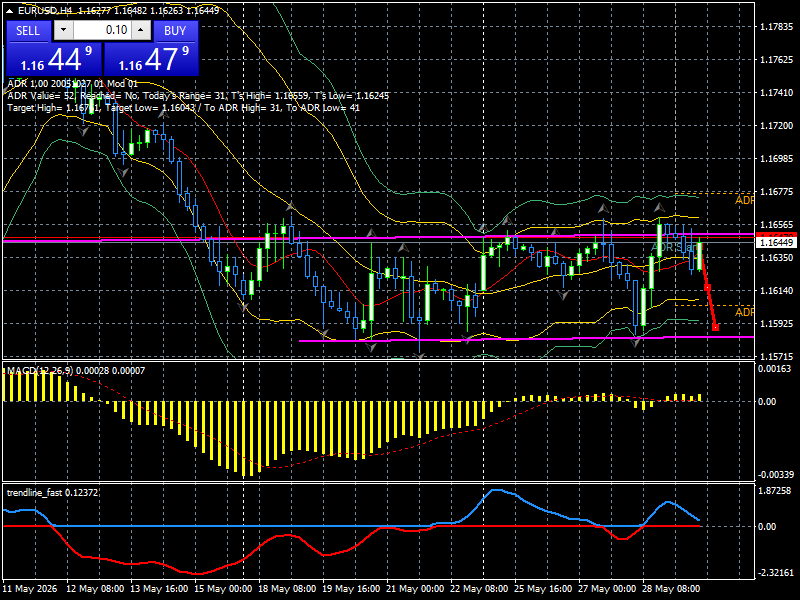Click the 12 May 08:00 time label
The height and width of the screenshot is (600, 800).
tap(95, 589)
